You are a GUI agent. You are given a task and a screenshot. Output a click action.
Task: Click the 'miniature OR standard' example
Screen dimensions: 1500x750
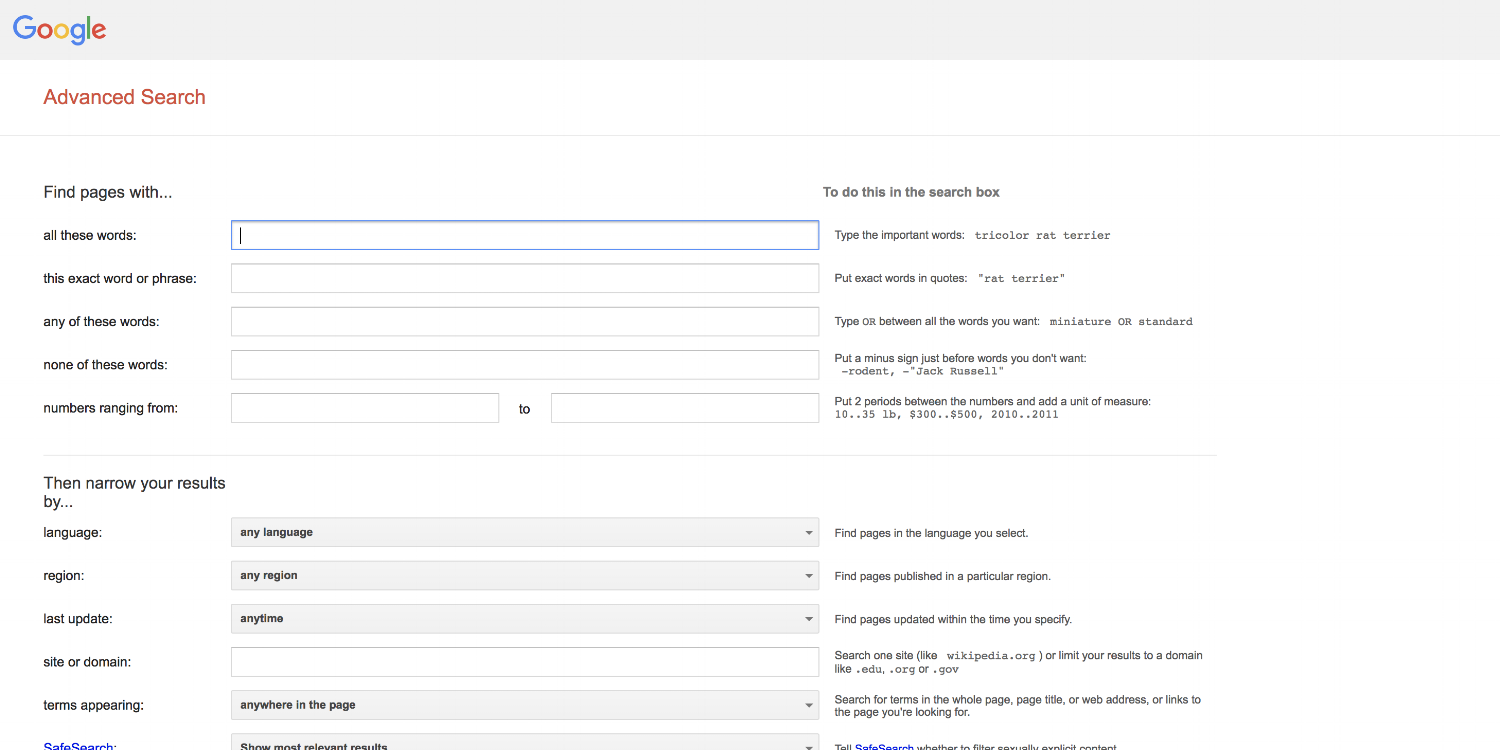click(x=1121, y=322)
